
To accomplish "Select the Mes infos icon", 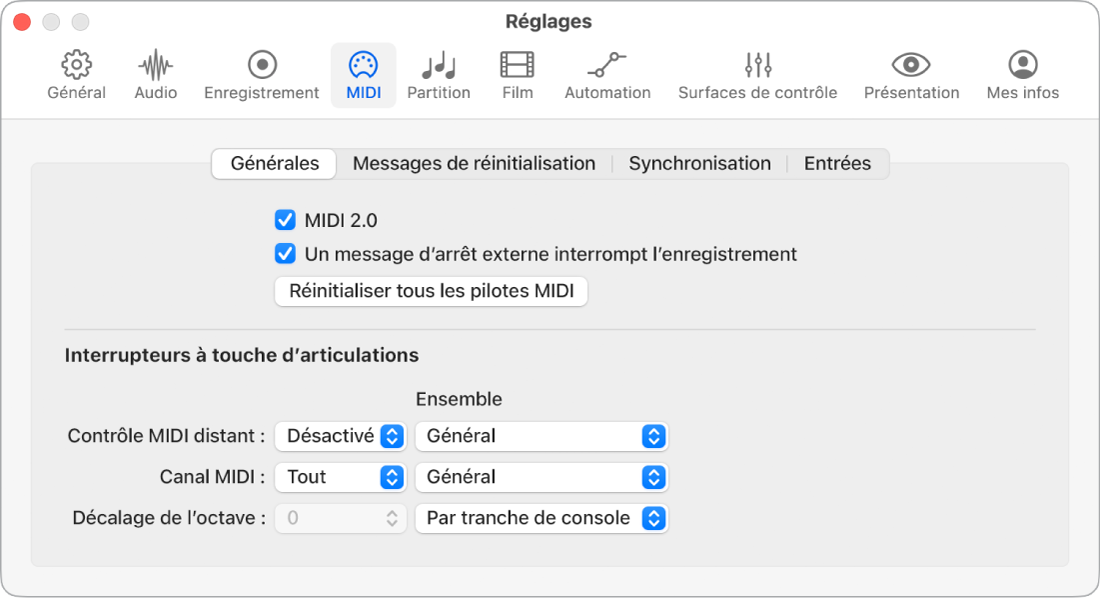I will [x=1021, y=74].
